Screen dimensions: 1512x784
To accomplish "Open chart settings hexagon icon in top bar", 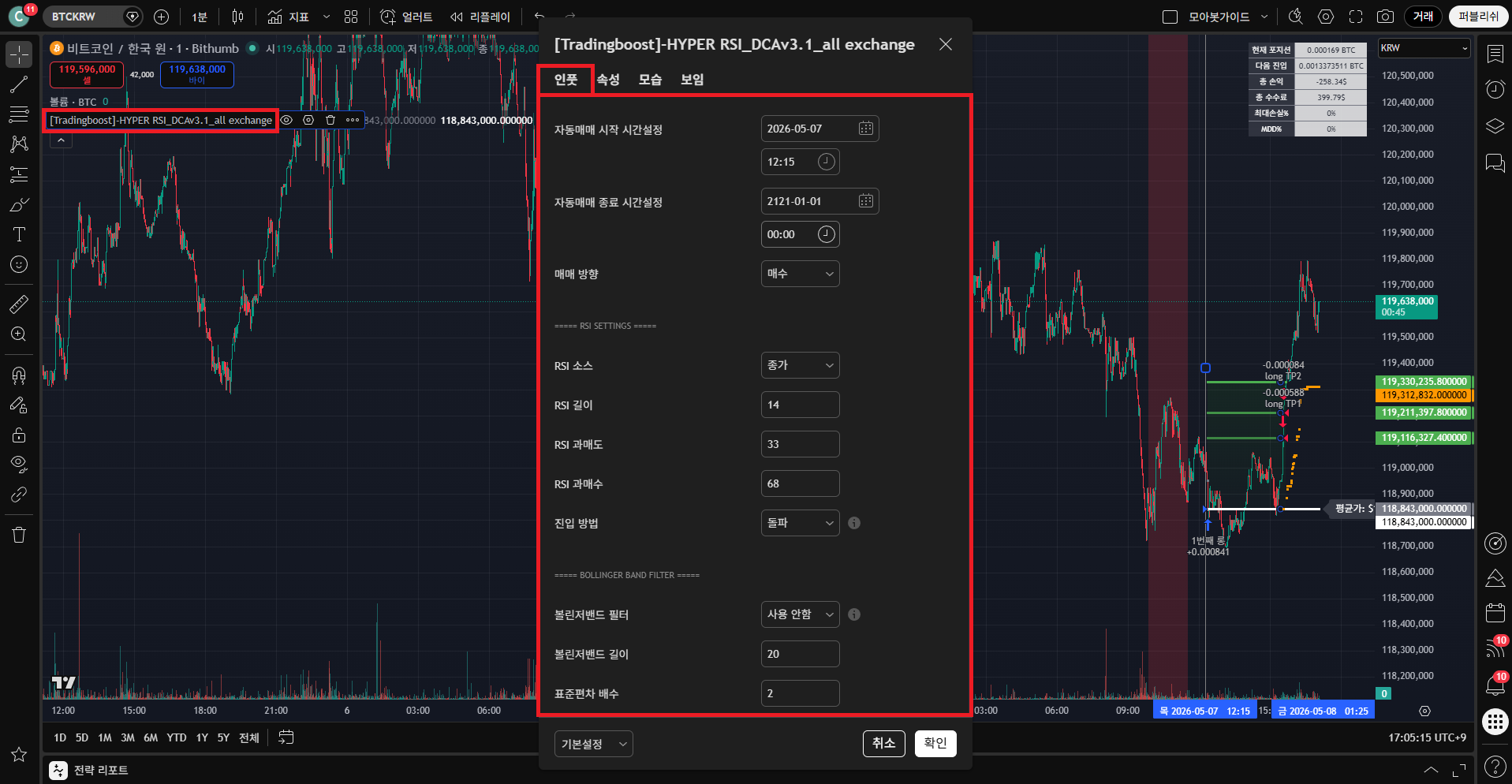I will 1326,17.
